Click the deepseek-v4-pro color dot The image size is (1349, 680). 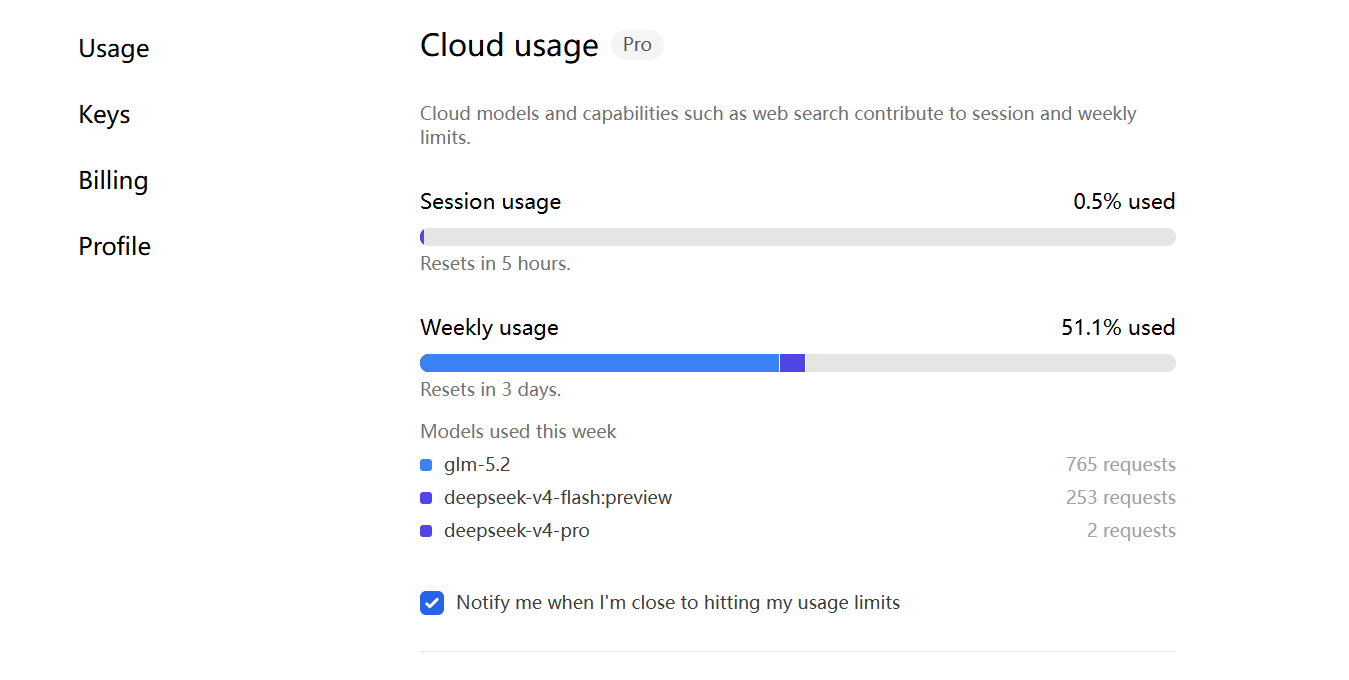(x=426, y=531)
